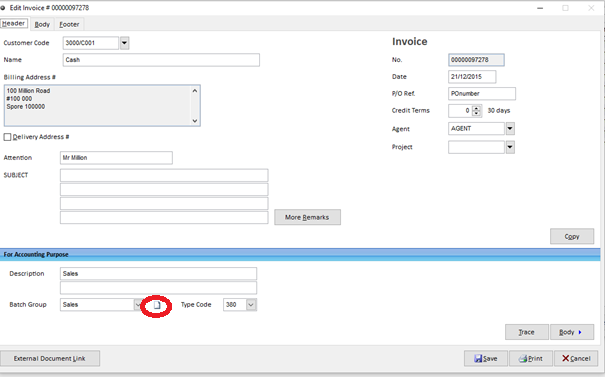Screen dimensions: 605x377
Task: Click the empty Project combo field
Action: pos(476,147)
